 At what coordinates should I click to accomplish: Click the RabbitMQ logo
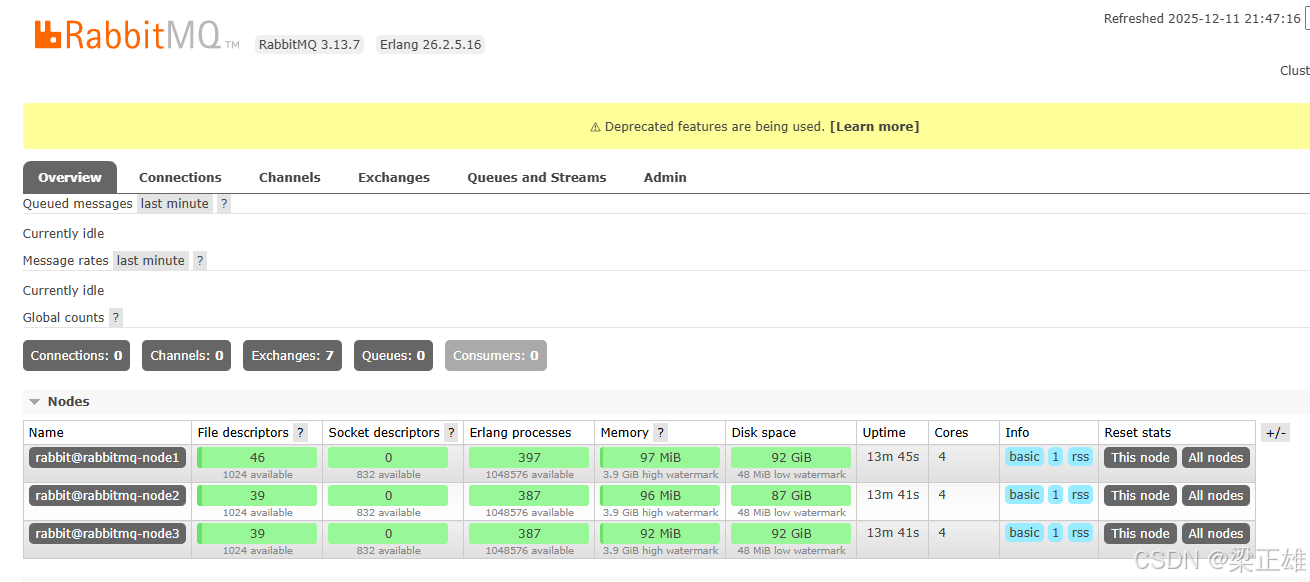137,35
